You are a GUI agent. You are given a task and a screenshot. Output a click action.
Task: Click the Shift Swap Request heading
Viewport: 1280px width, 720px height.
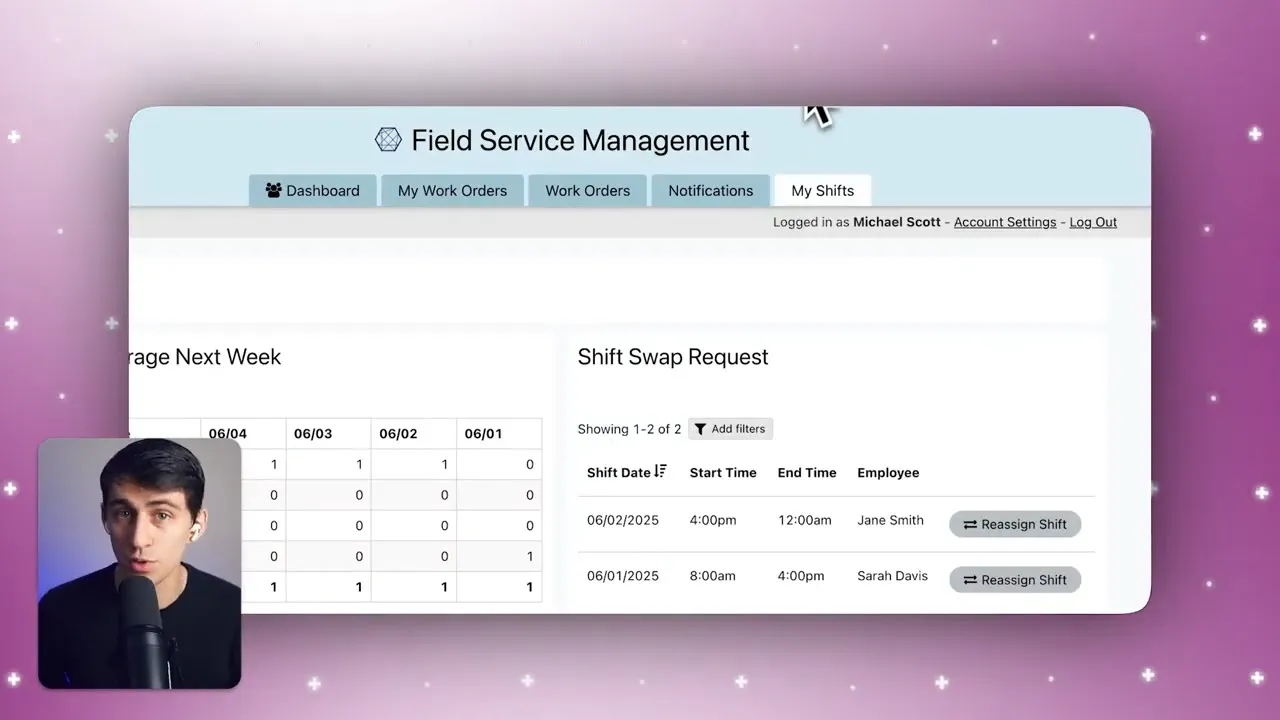tap(673, 357)
